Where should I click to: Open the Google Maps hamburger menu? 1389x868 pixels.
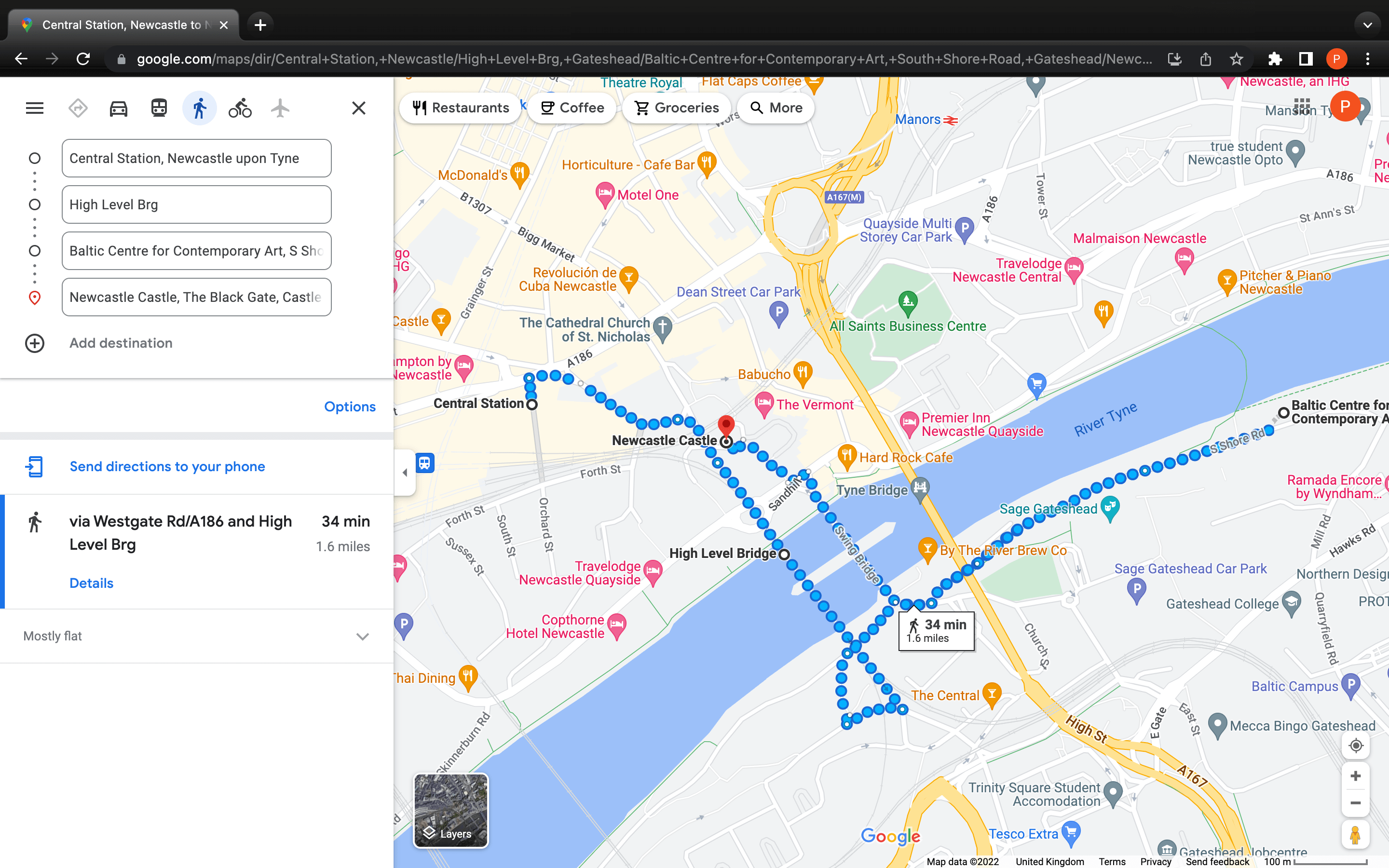[x=34, y=108]
